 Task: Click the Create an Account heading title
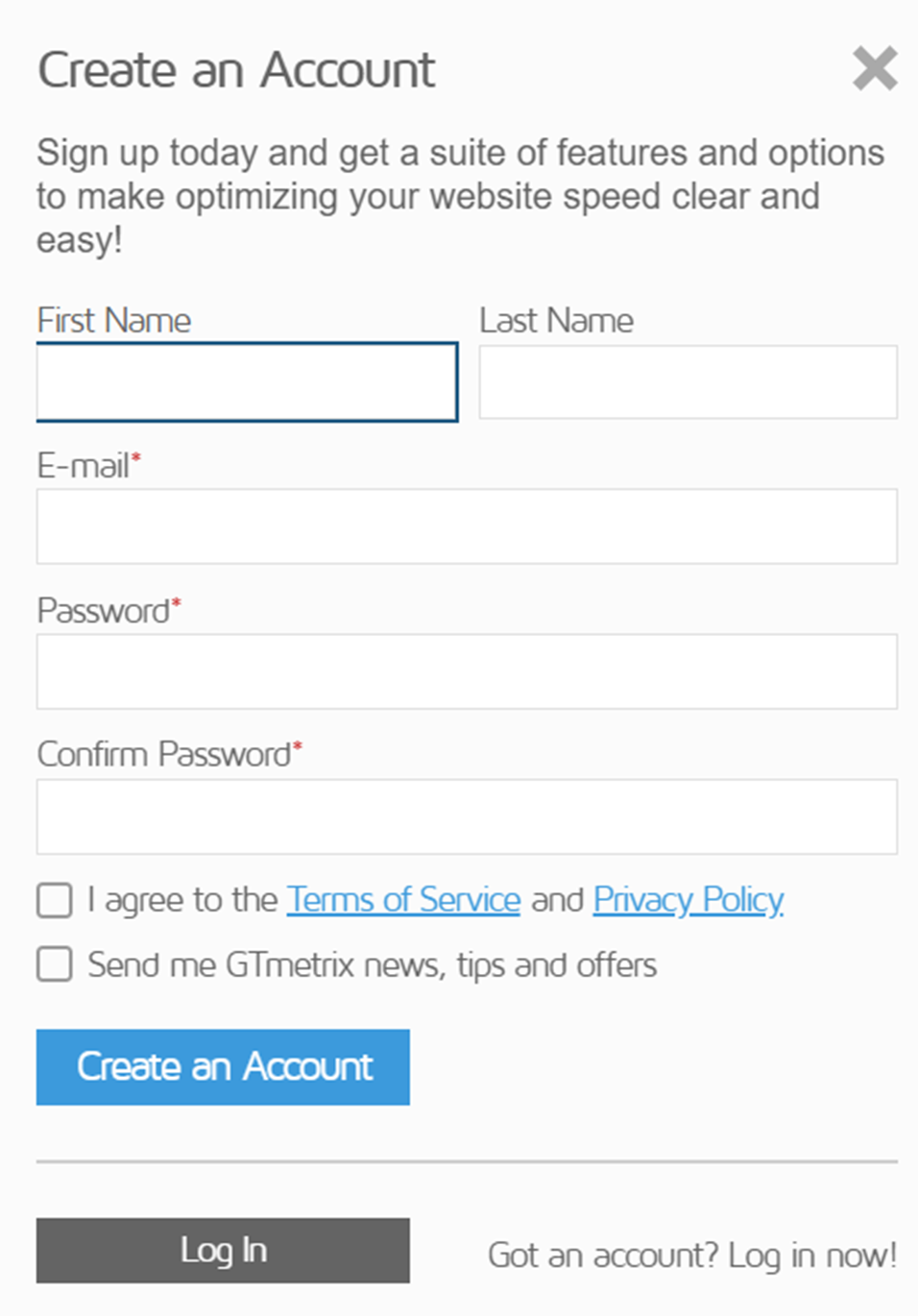(236, 70)
